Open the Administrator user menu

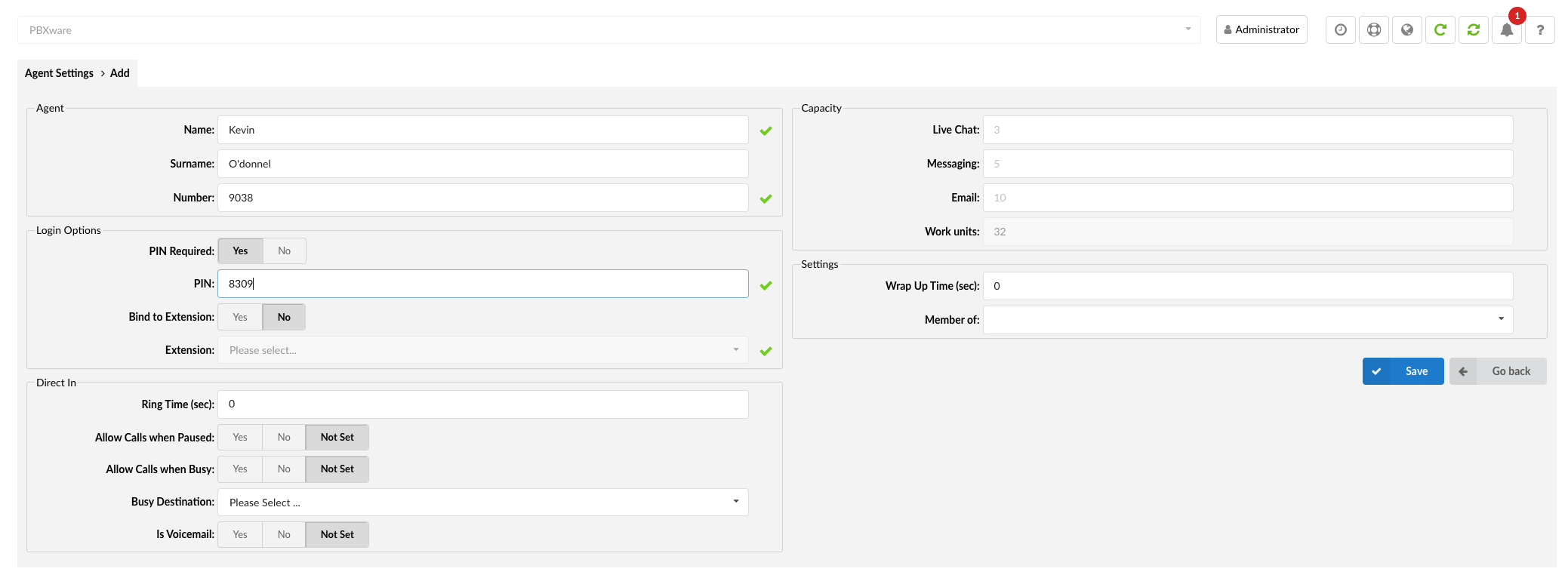[x=1261, y=30]
